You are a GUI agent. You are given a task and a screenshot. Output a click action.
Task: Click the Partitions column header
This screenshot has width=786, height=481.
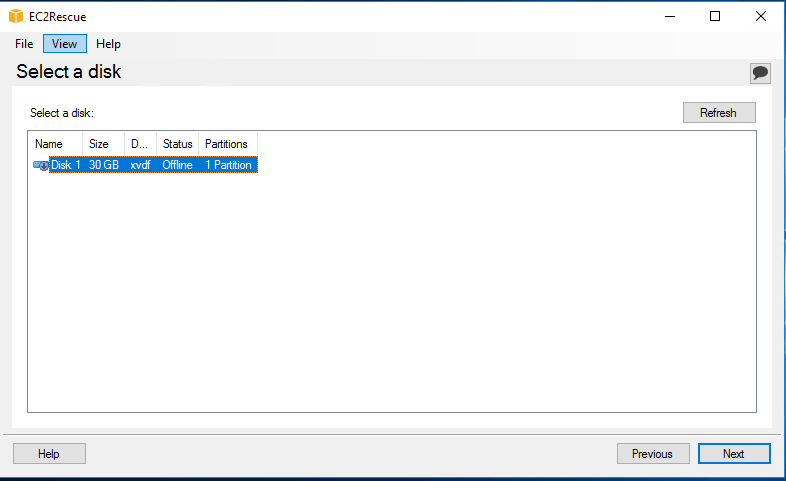click(228, 144)
